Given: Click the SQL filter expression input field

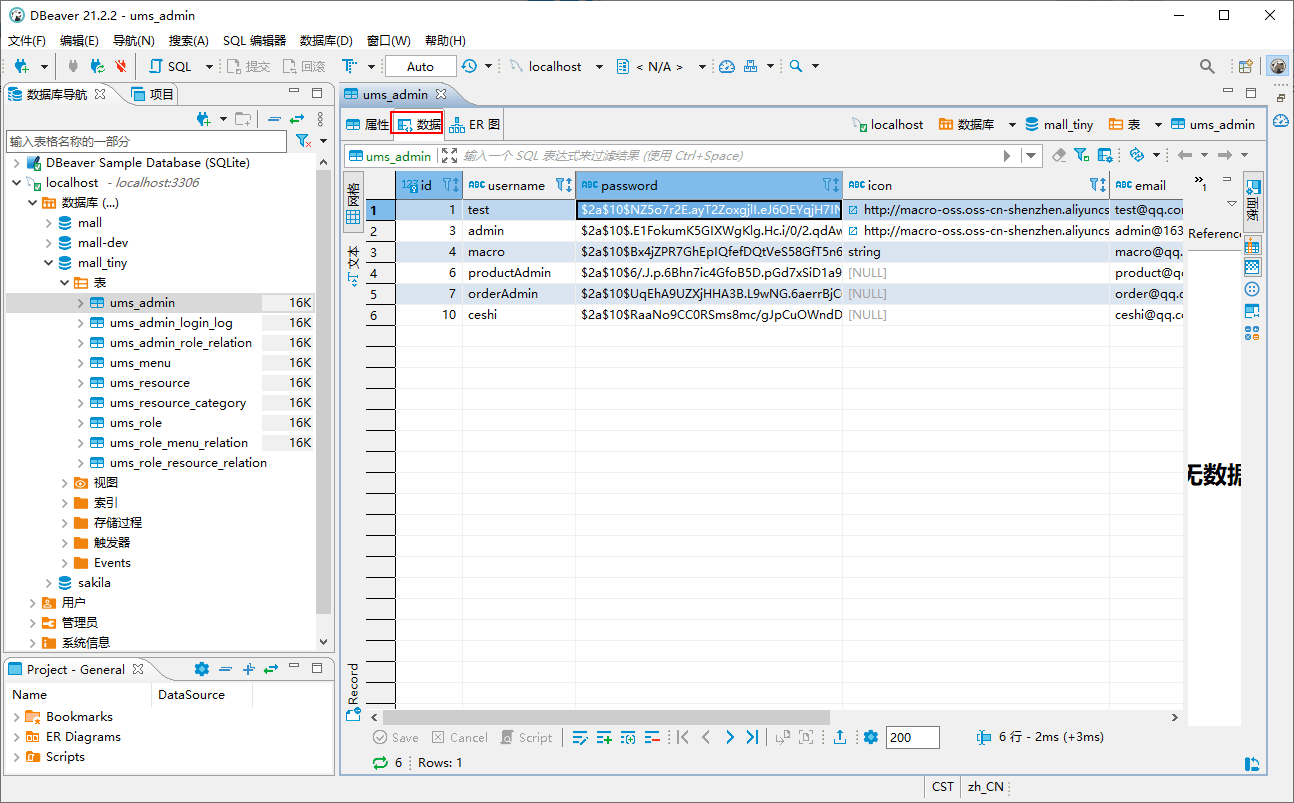Looking at the screenshot, I should click(730, 155).
